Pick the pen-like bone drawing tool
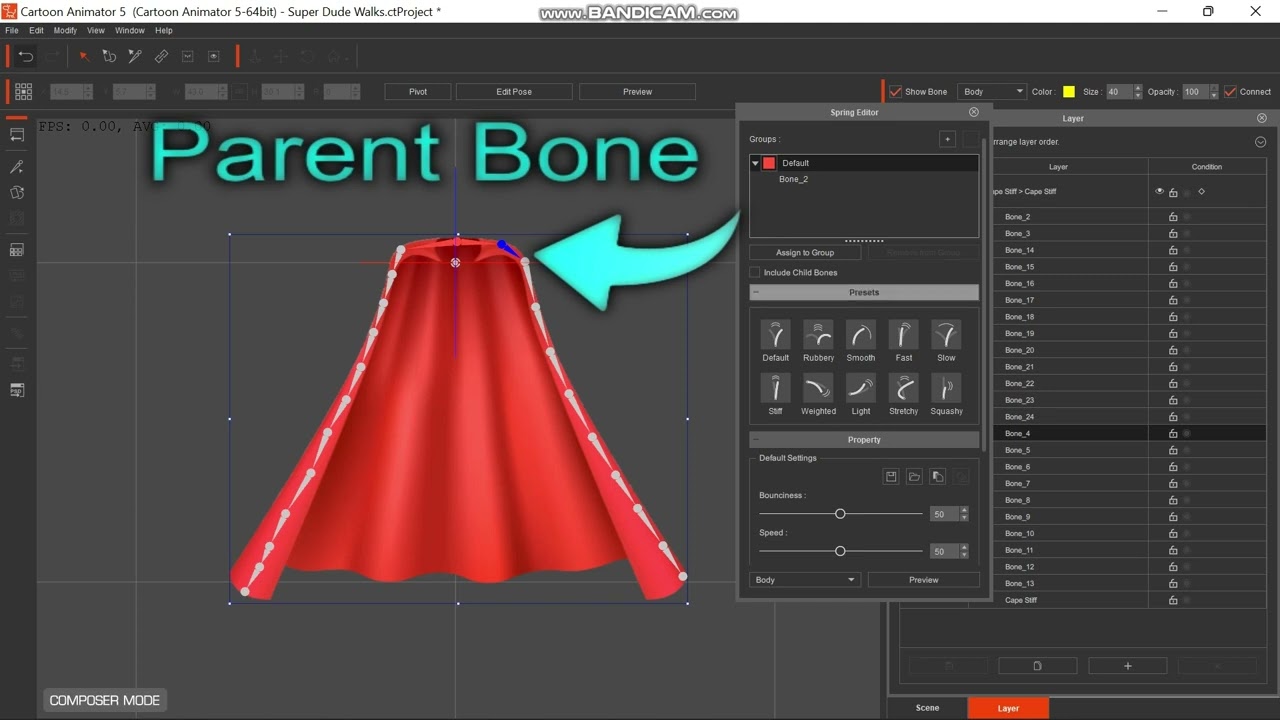Viewport: 1280px width, 720px height. pos(135,57)
